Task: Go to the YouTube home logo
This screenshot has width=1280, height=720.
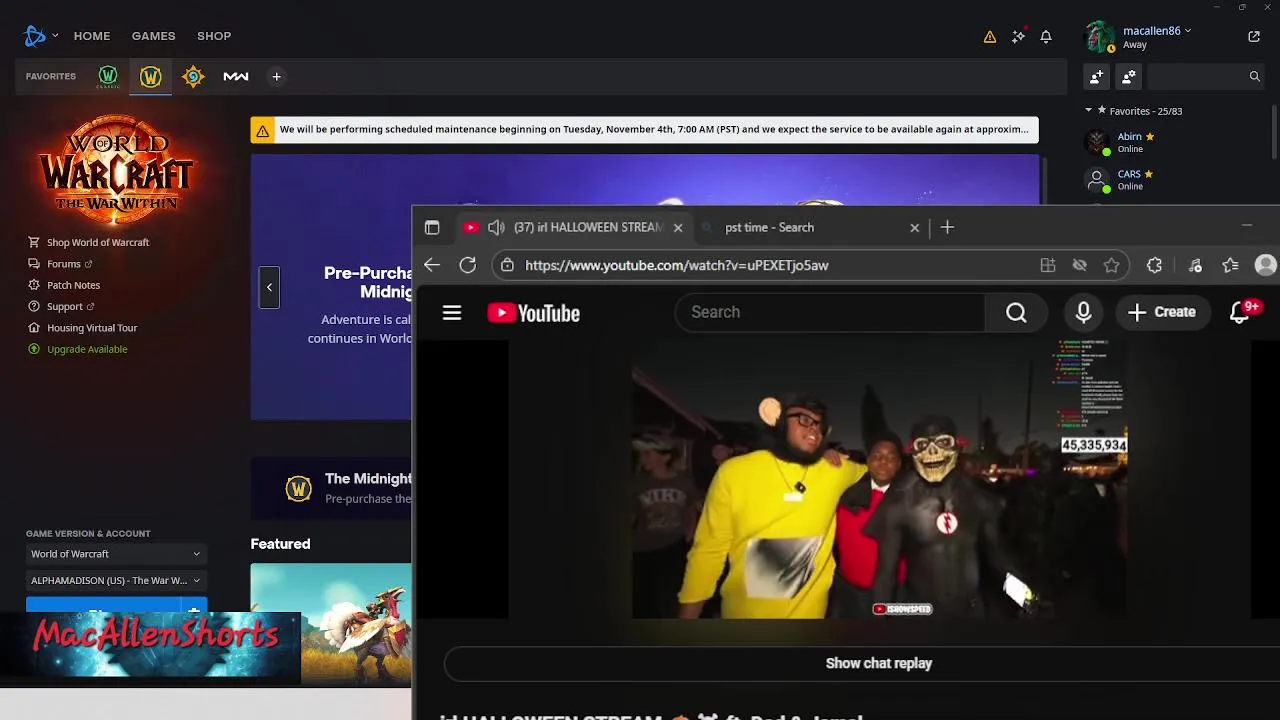Action: pos(534,313)
